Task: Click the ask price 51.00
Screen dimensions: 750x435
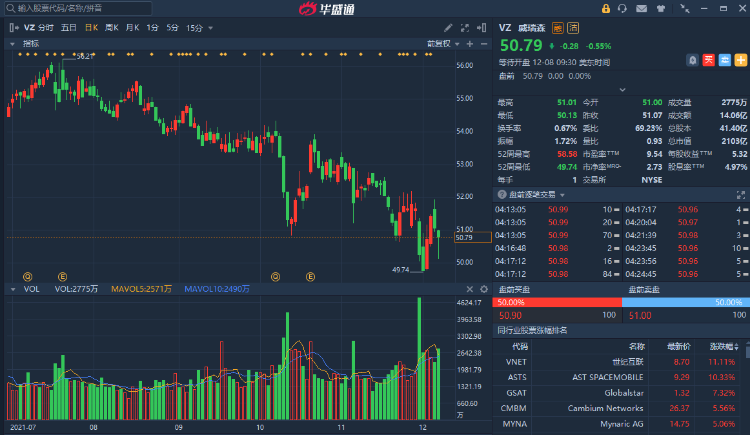Action: pyautogui.click(x=640, y=315)
